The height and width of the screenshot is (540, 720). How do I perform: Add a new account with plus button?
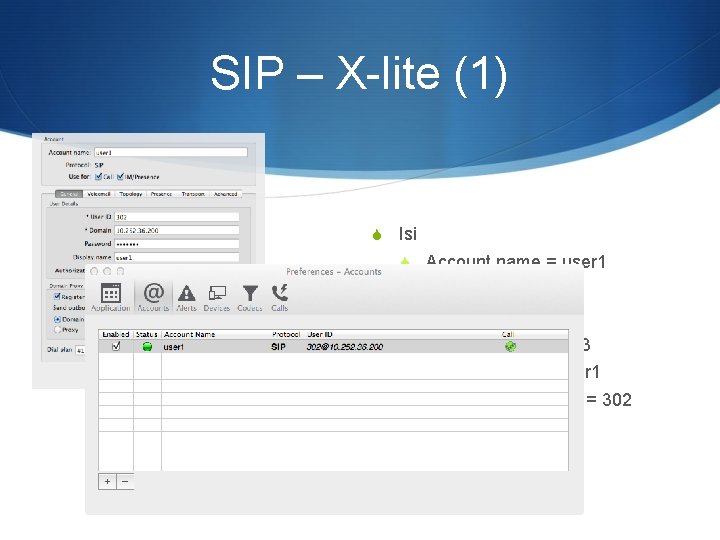click(107, 481)
